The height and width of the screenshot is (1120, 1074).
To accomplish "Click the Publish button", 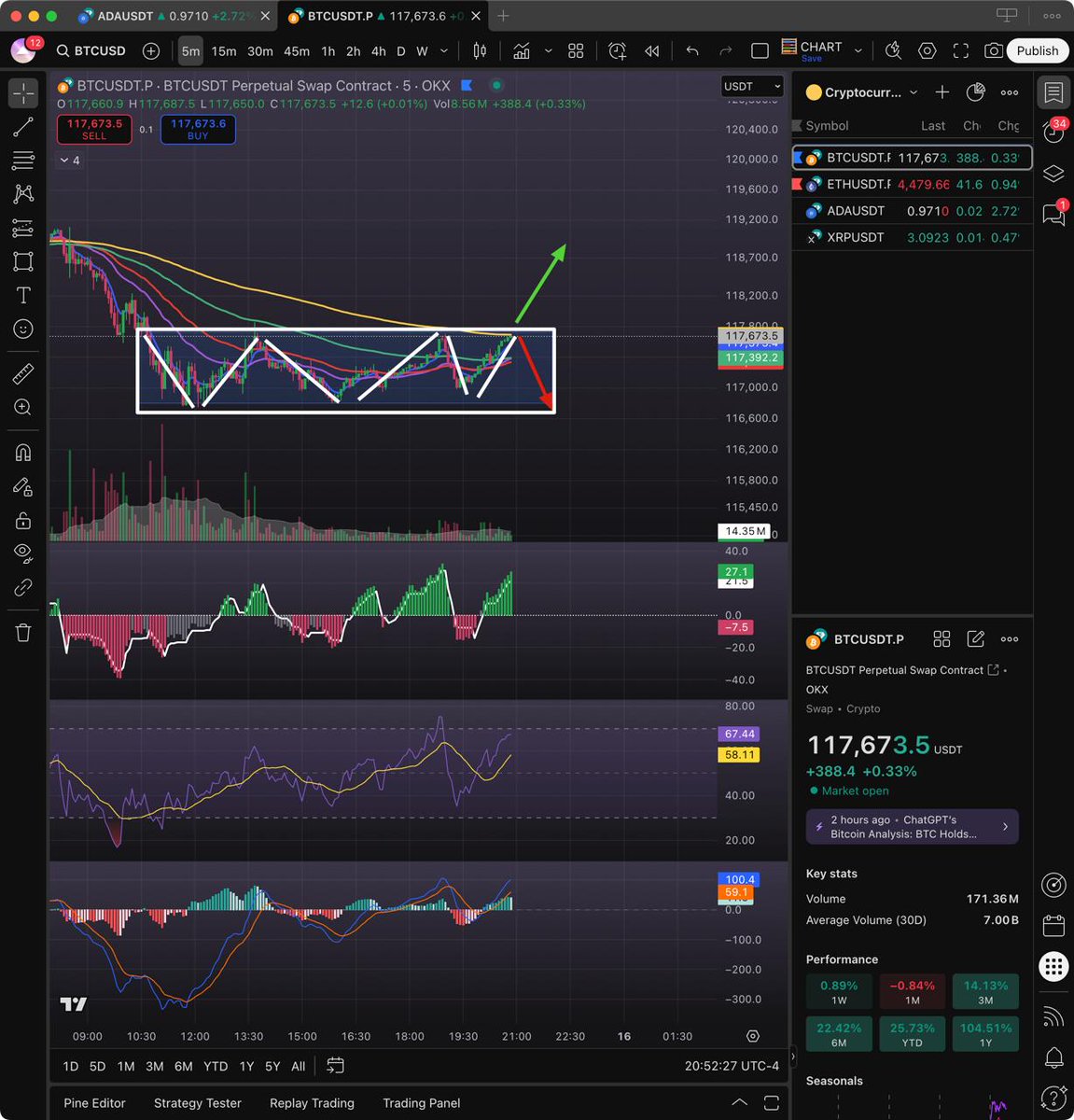I will [x=1038, y=51].
